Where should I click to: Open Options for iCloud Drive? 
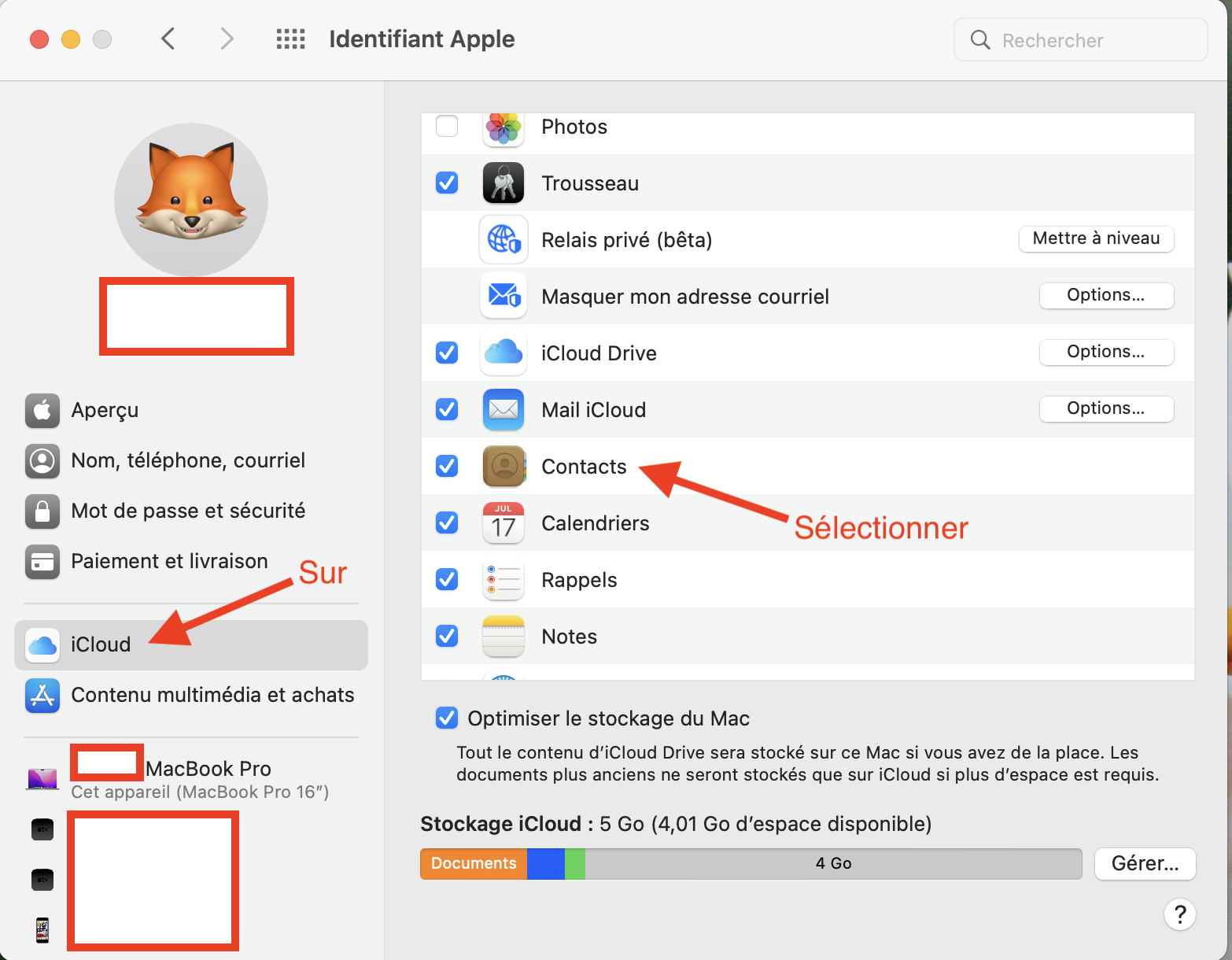[1105, 353]
